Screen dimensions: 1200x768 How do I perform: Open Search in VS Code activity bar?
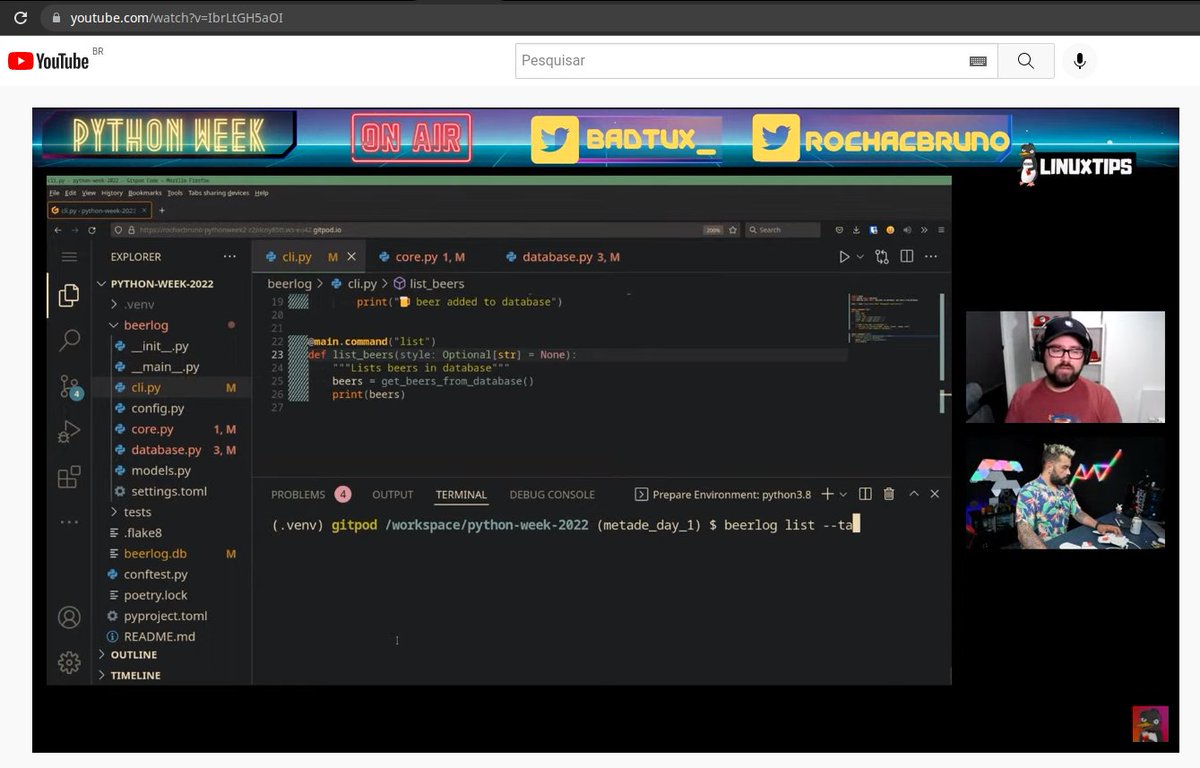(69, 341)
